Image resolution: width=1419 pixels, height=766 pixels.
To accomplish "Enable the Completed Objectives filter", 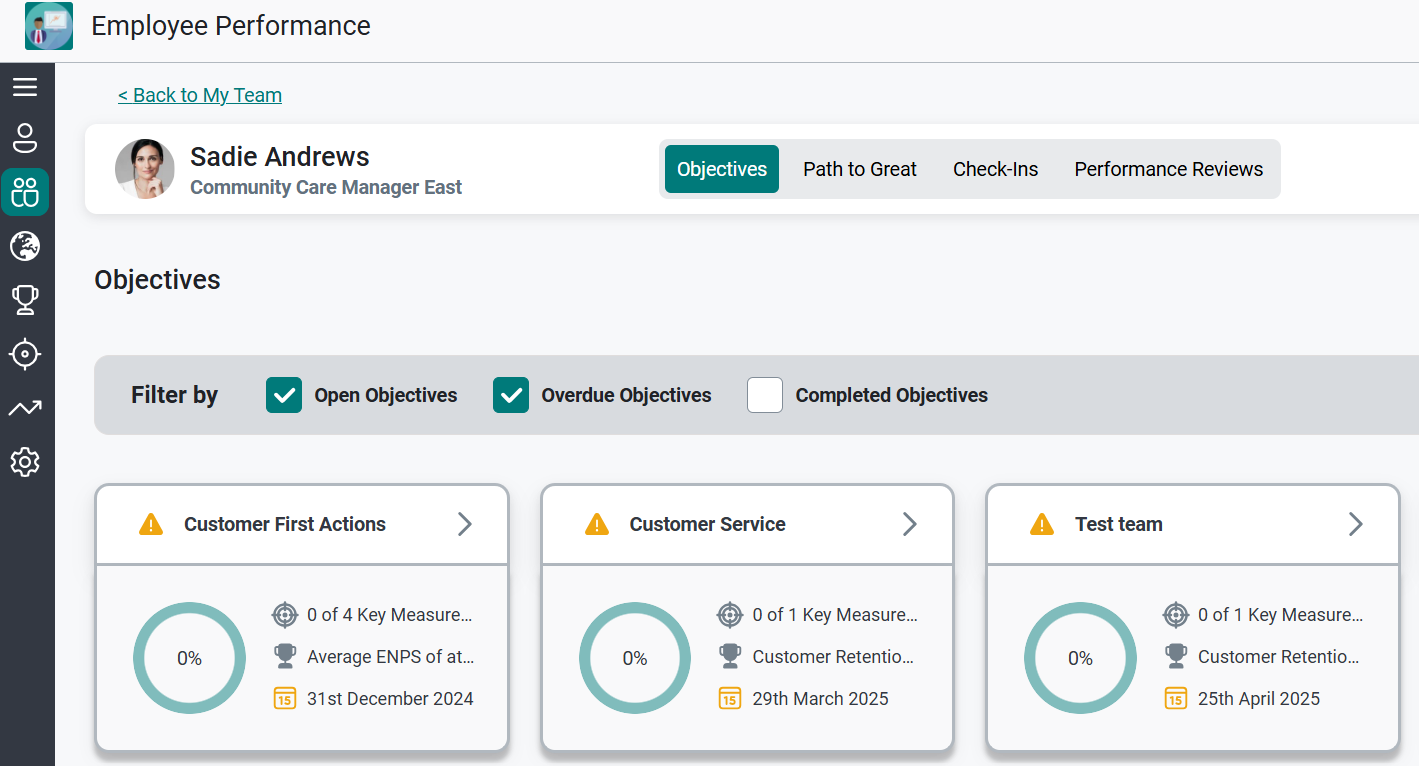I will 764,395.
